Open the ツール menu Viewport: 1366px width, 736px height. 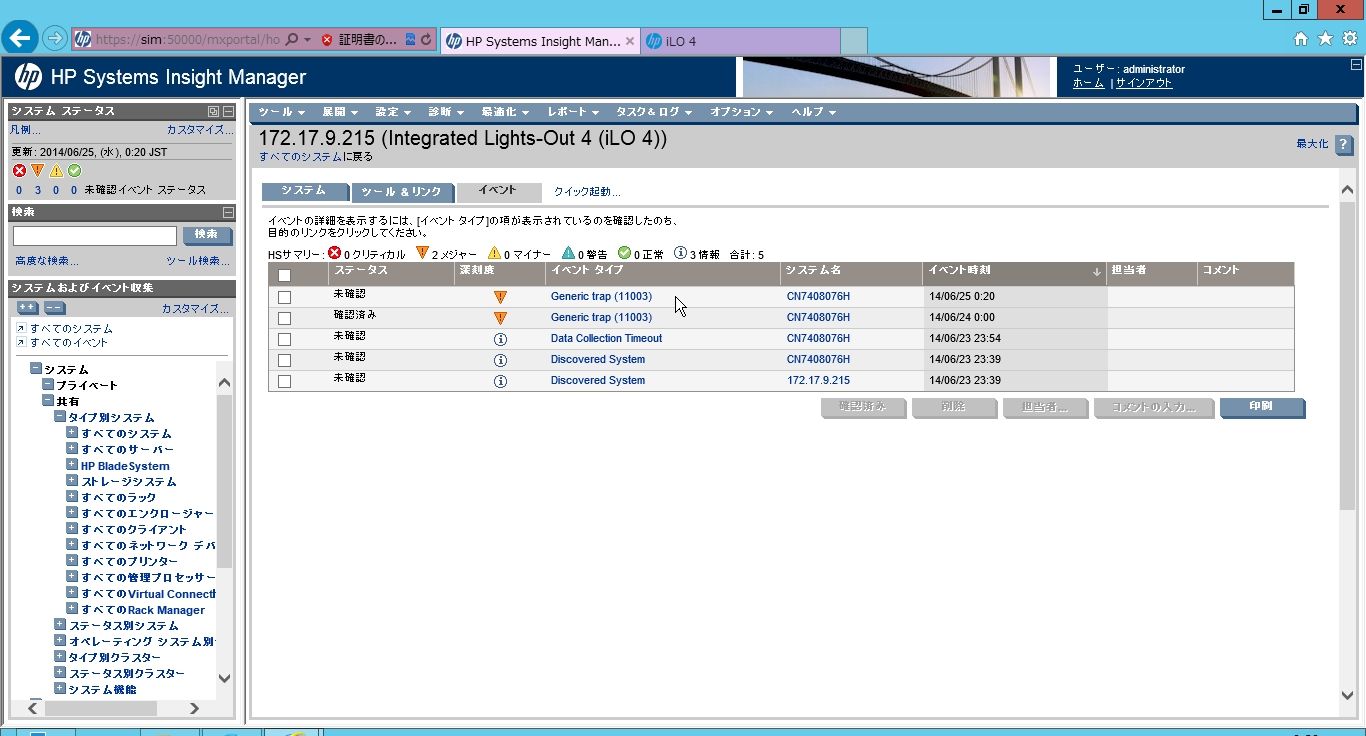(280, 112)
